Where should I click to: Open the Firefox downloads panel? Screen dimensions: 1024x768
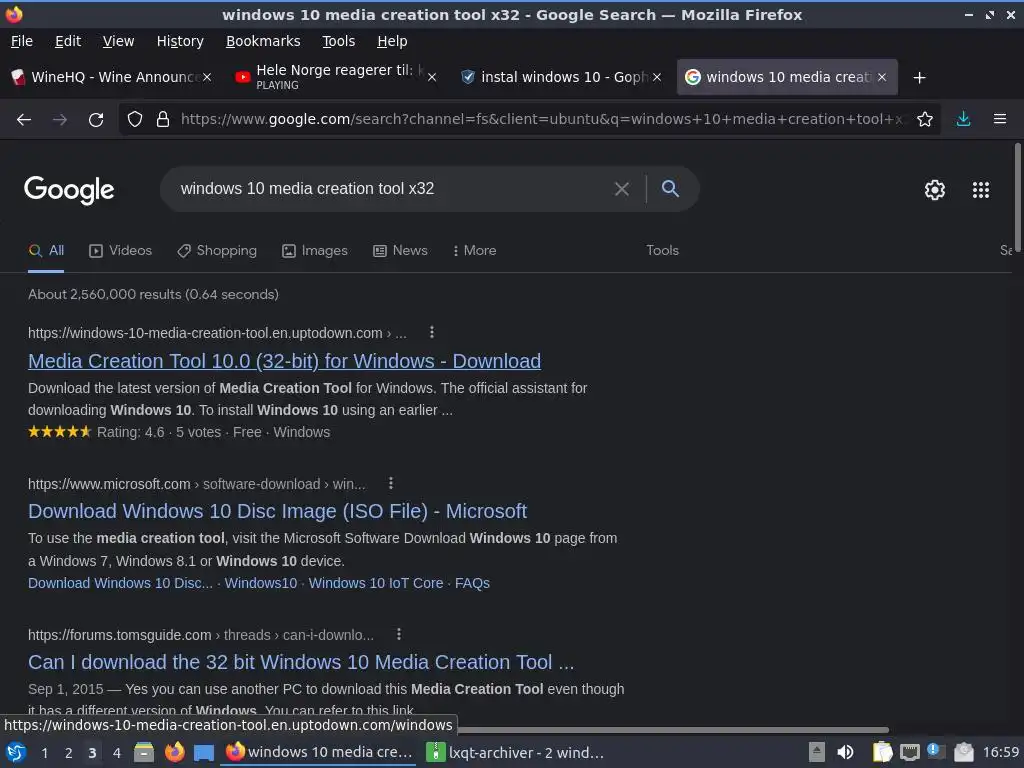coord(963,119)
